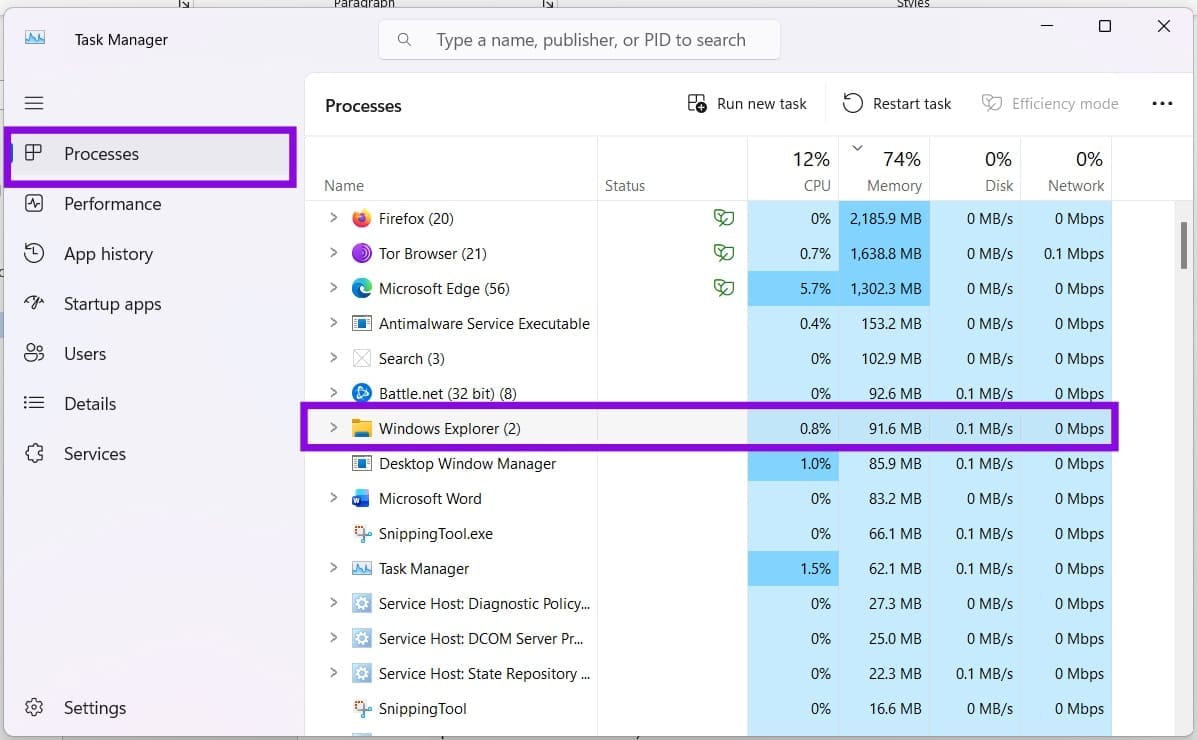1197x740 pixels.
Task: Sort by the Network column header
Action: (x=1066, y=169)
